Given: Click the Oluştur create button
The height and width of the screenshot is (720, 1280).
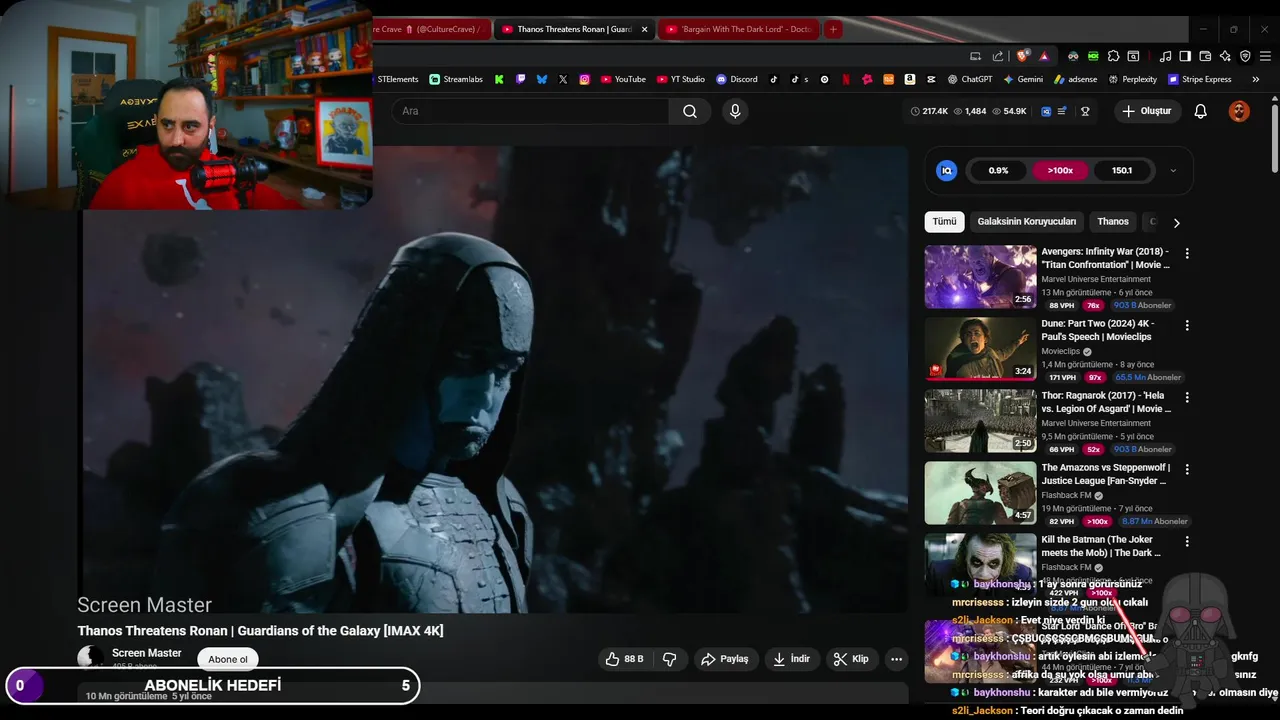Looking at the screenshot, I should click(x=1147, y=111).
